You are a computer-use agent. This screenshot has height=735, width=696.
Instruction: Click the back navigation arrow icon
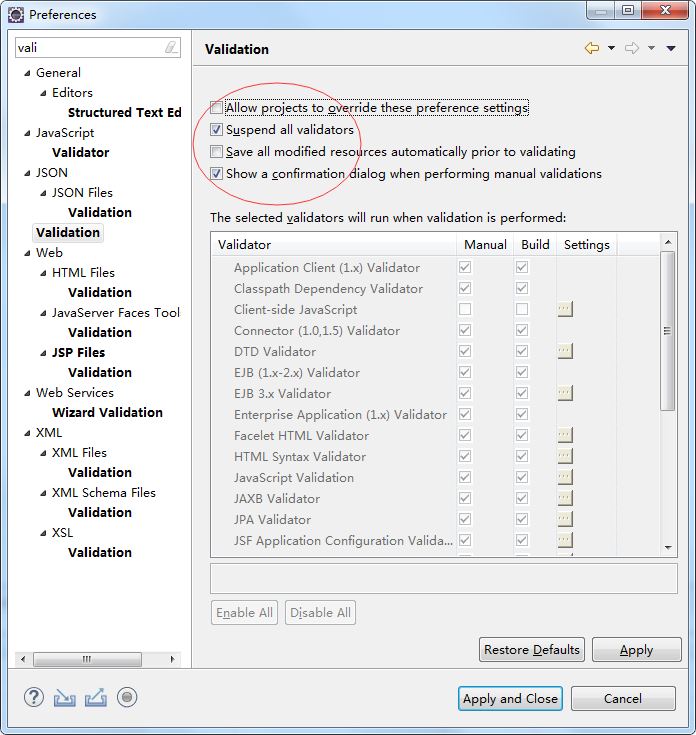point(592,48)
